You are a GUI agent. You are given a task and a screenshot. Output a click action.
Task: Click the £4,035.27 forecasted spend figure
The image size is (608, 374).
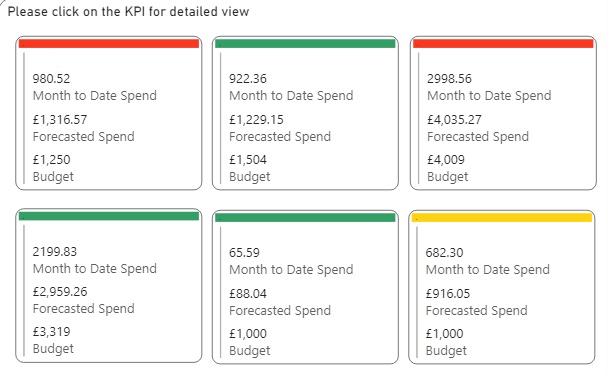(454, 120)
